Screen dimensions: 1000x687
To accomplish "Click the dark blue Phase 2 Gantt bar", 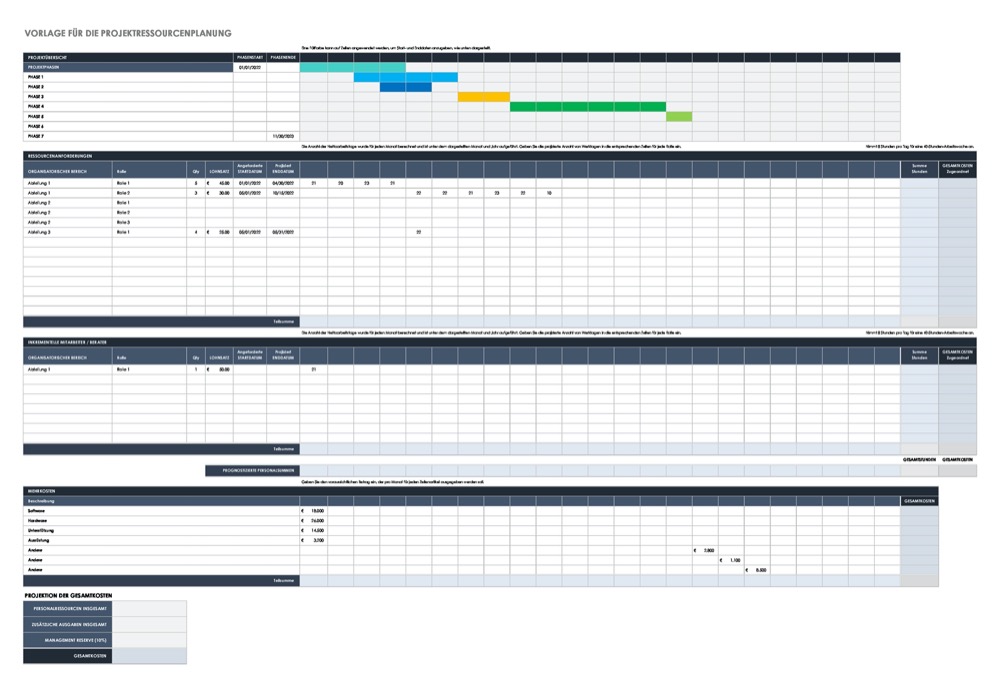I will point(406,87).
